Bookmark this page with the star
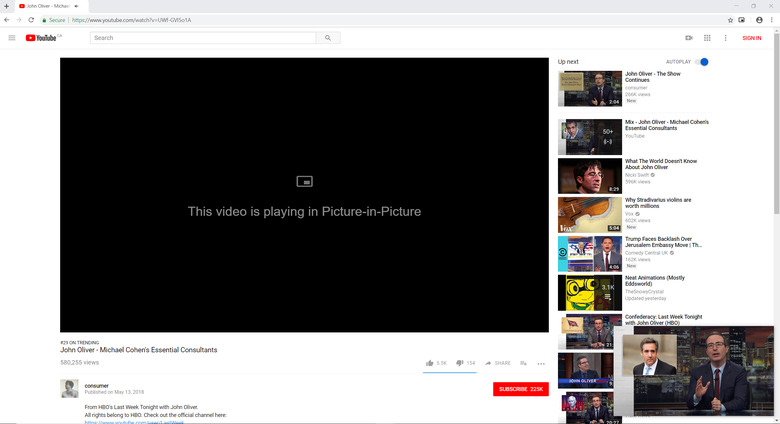Screen dimensions: 780x424 (730, 20)
